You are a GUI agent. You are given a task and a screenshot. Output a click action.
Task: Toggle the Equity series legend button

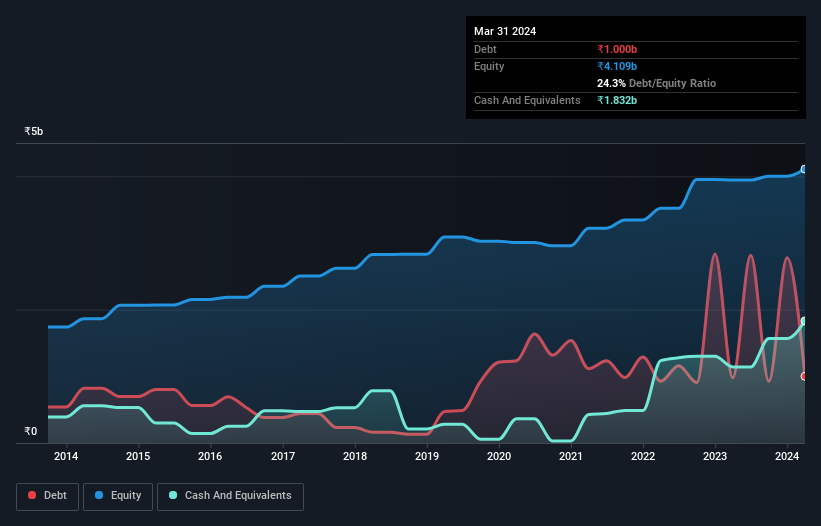(x=118, y=496)
